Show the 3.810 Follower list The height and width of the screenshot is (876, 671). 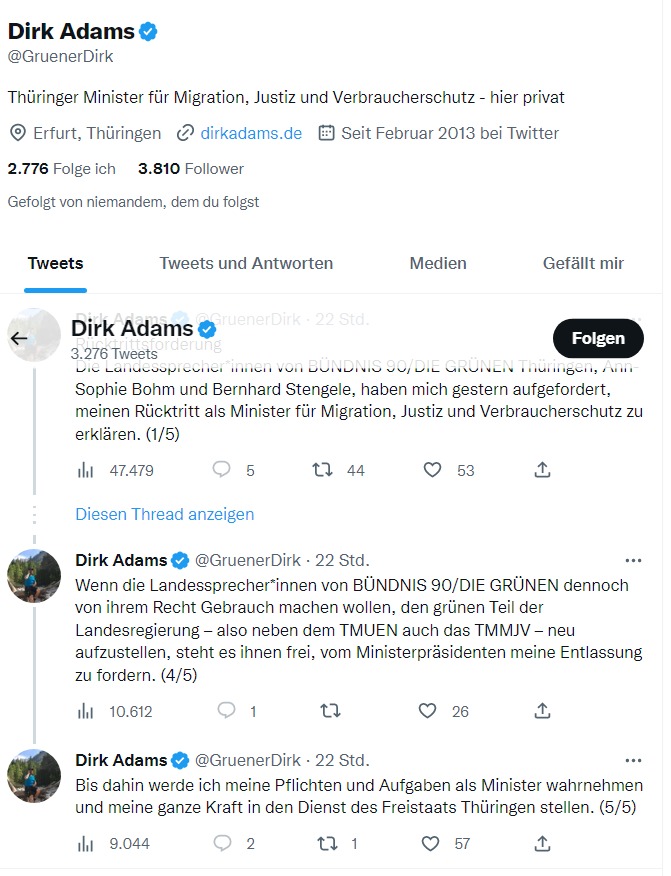[191, 169]
